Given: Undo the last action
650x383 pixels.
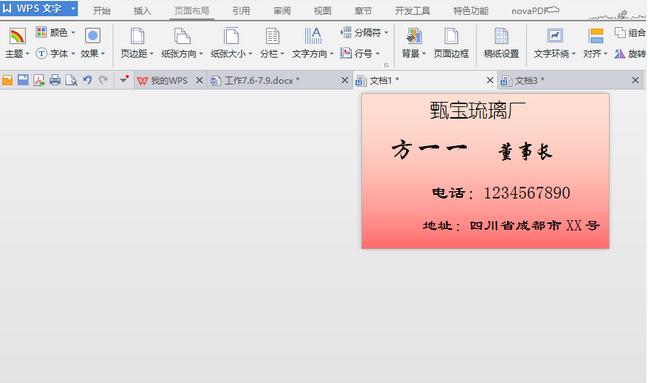Looking at the screenshot, I should [x=87, y=80].
